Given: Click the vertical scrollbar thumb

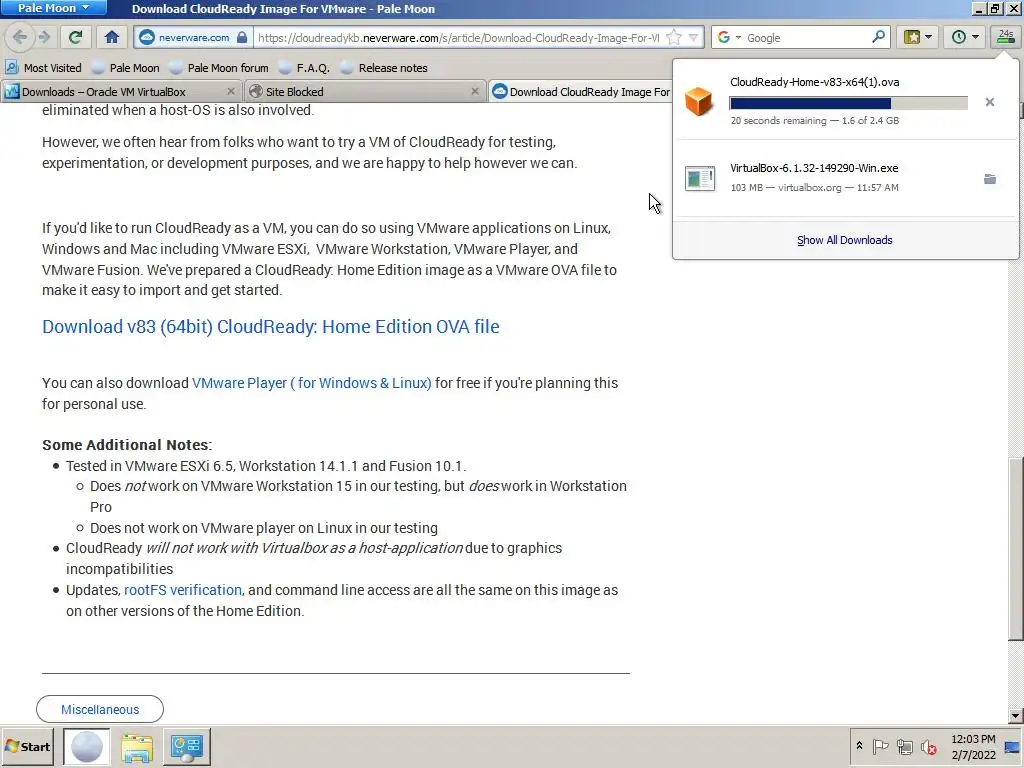Looking at the screenshot, I should click(x=1016, y=549).
